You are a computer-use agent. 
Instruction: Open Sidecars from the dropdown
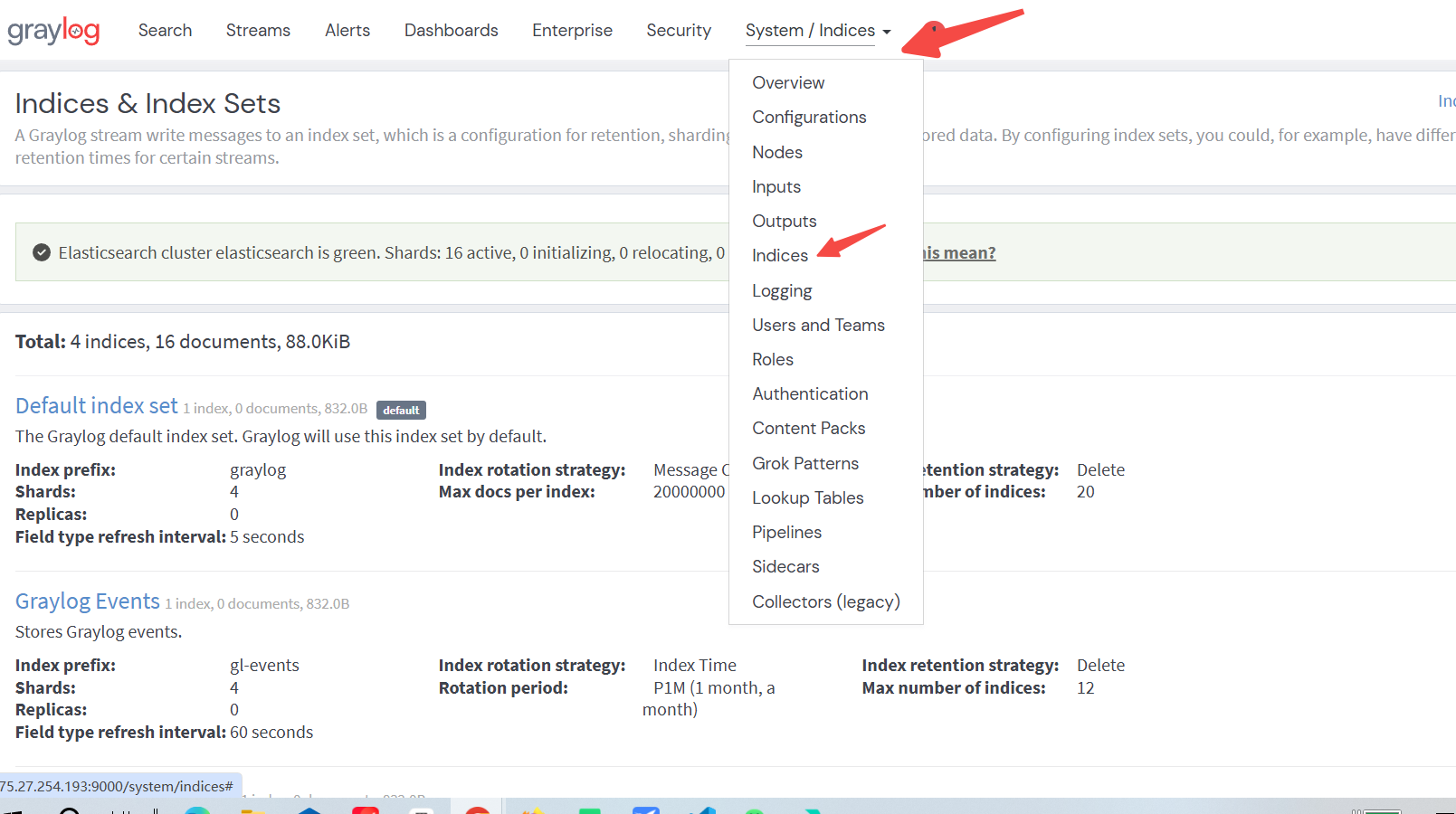point(785,566)
